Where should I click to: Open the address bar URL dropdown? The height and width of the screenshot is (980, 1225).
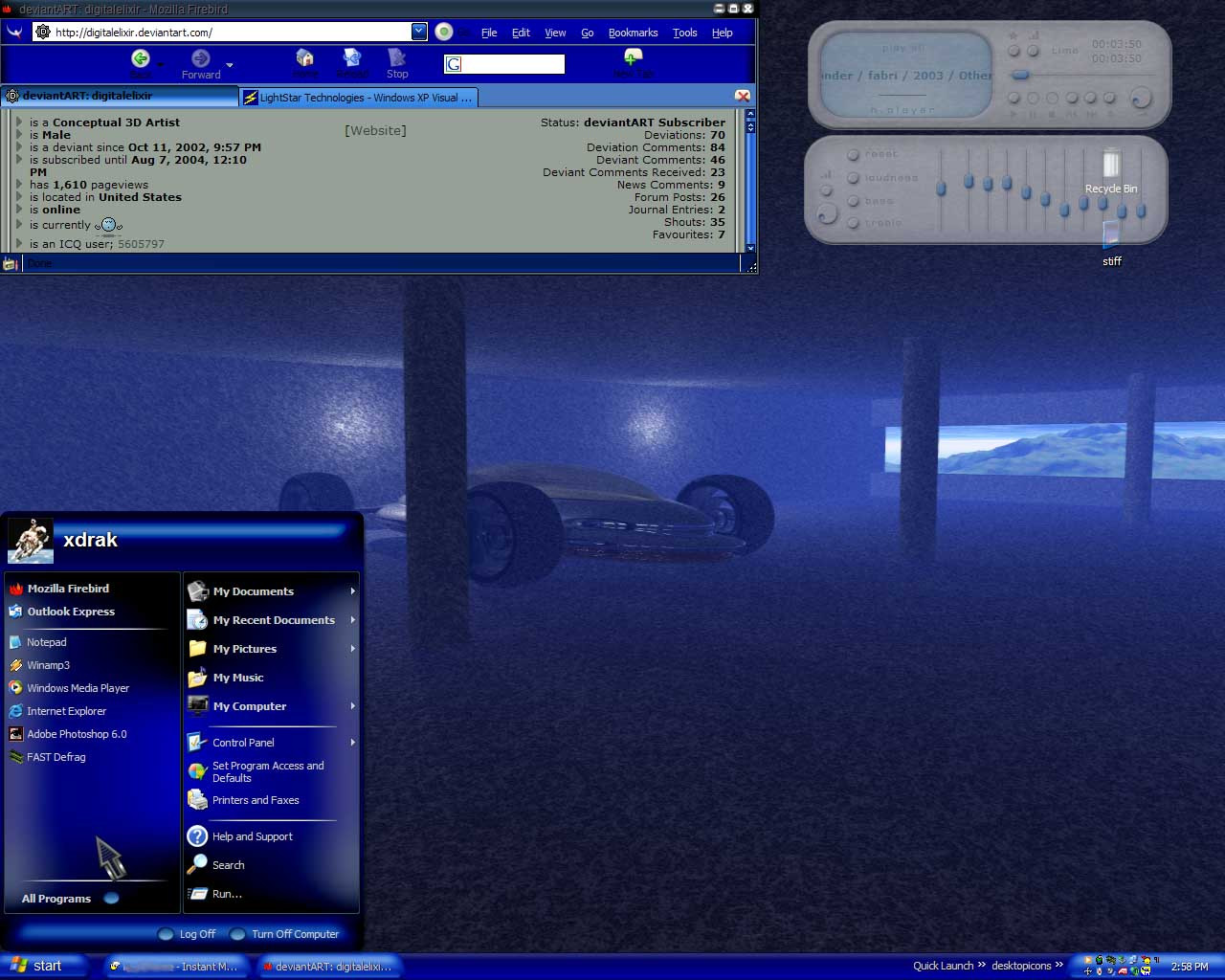[x=419, y=32]
